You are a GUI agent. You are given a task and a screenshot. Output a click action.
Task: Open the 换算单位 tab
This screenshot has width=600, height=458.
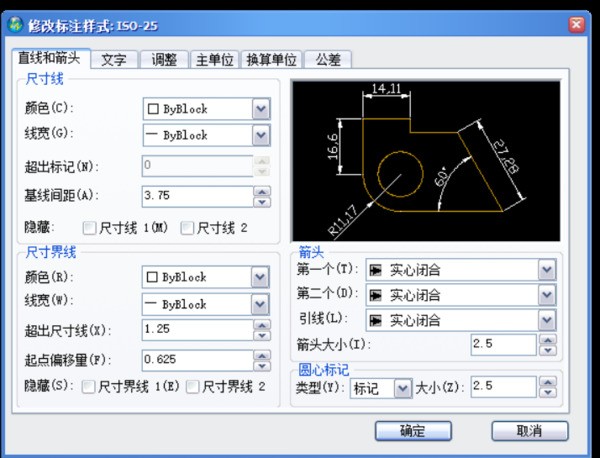(x=269, y=60)
